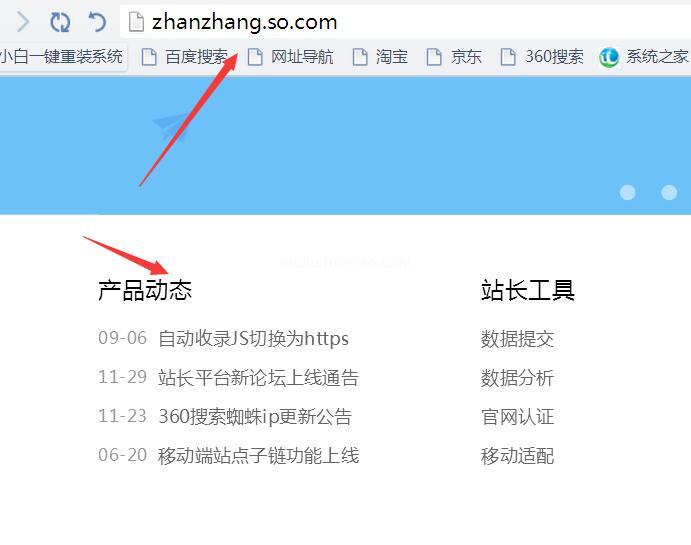Click the page icon in address bar
This screenshot has width=691, height=545.
coord(136,22)
